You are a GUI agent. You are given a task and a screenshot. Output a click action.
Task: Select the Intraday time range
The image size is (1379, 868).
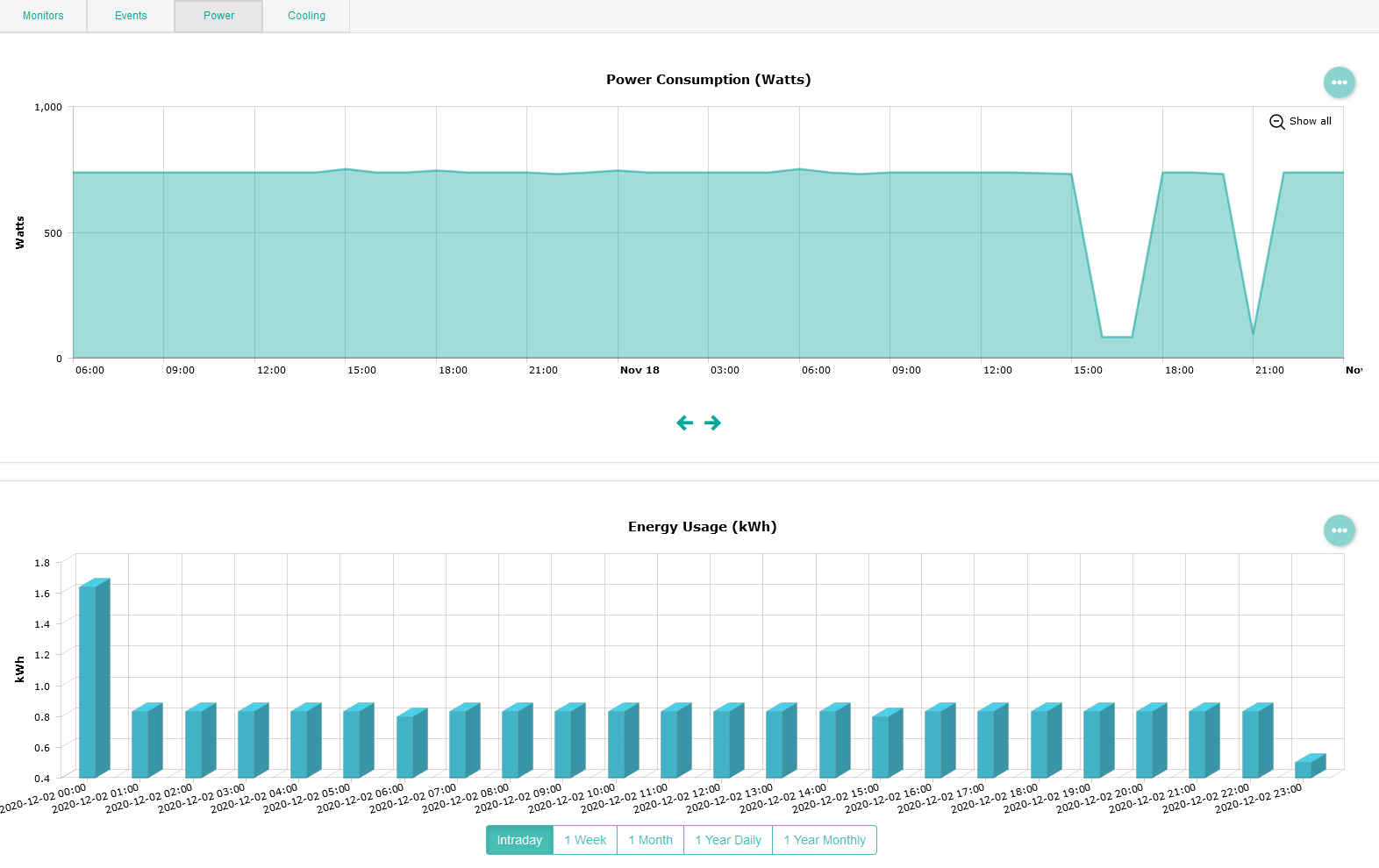[x=519, y=840]
